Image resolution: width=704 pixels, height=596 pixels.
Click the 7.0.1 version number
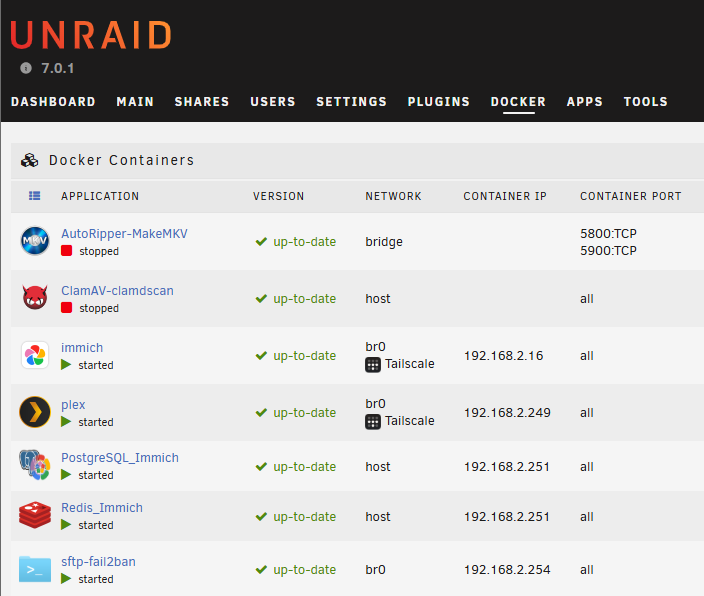tap(57, 68)
